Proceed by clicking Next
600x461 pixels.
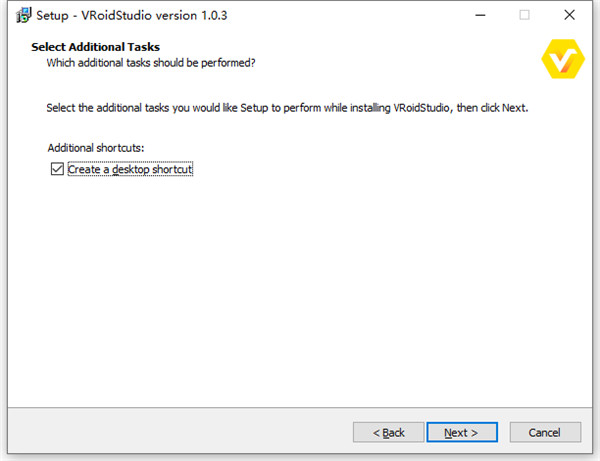click(x=461, y=432)
